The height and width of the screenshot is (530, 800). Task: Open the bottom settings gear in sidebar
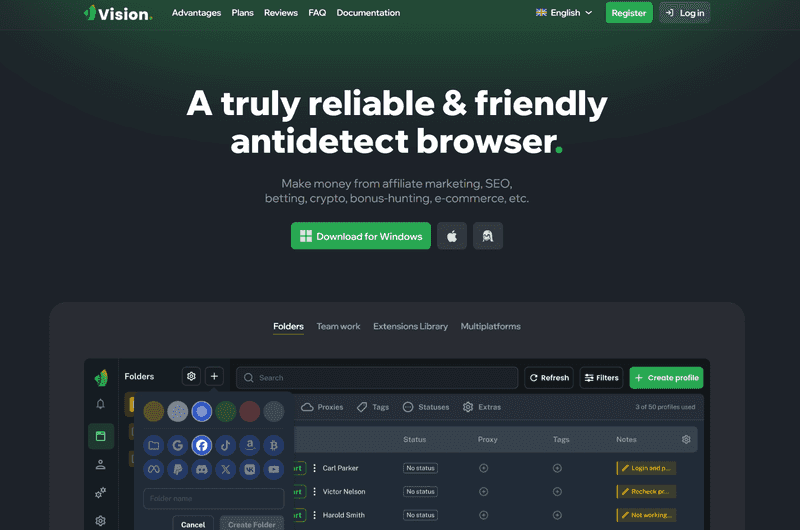101,521
